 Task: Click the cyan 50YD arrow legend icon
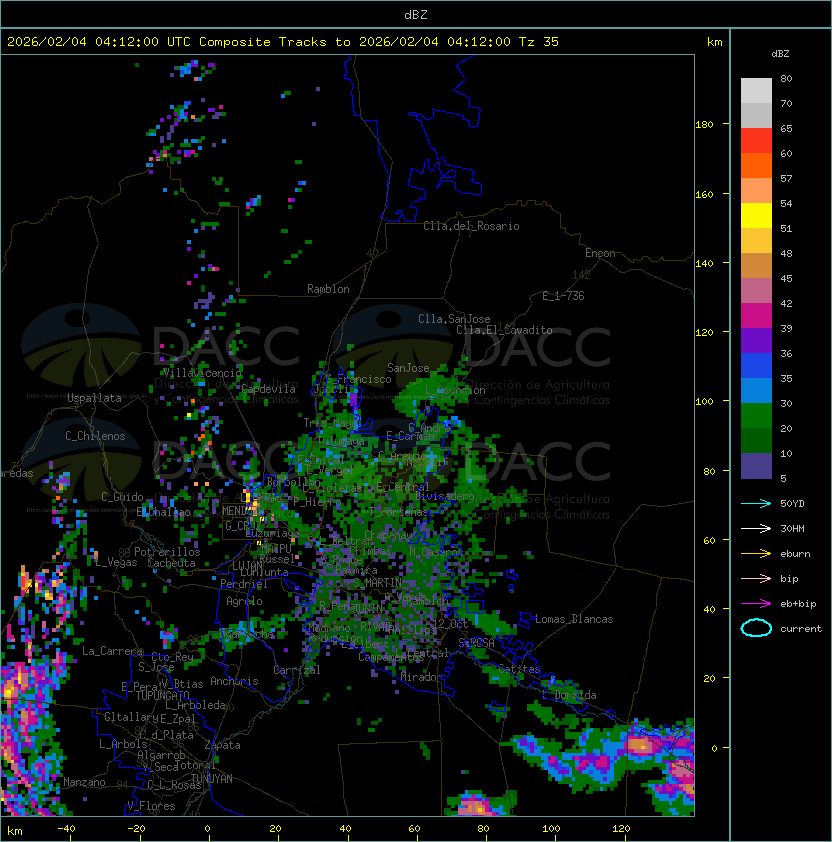[x=756, y=503]
